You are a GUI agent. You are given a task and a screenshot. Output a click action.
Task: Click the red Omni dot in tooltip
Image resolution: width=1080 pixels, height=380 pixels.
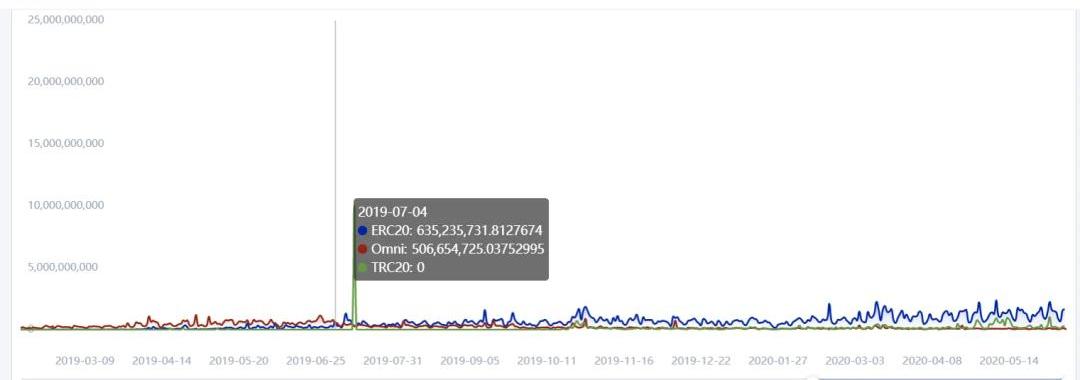coord(362,249)
